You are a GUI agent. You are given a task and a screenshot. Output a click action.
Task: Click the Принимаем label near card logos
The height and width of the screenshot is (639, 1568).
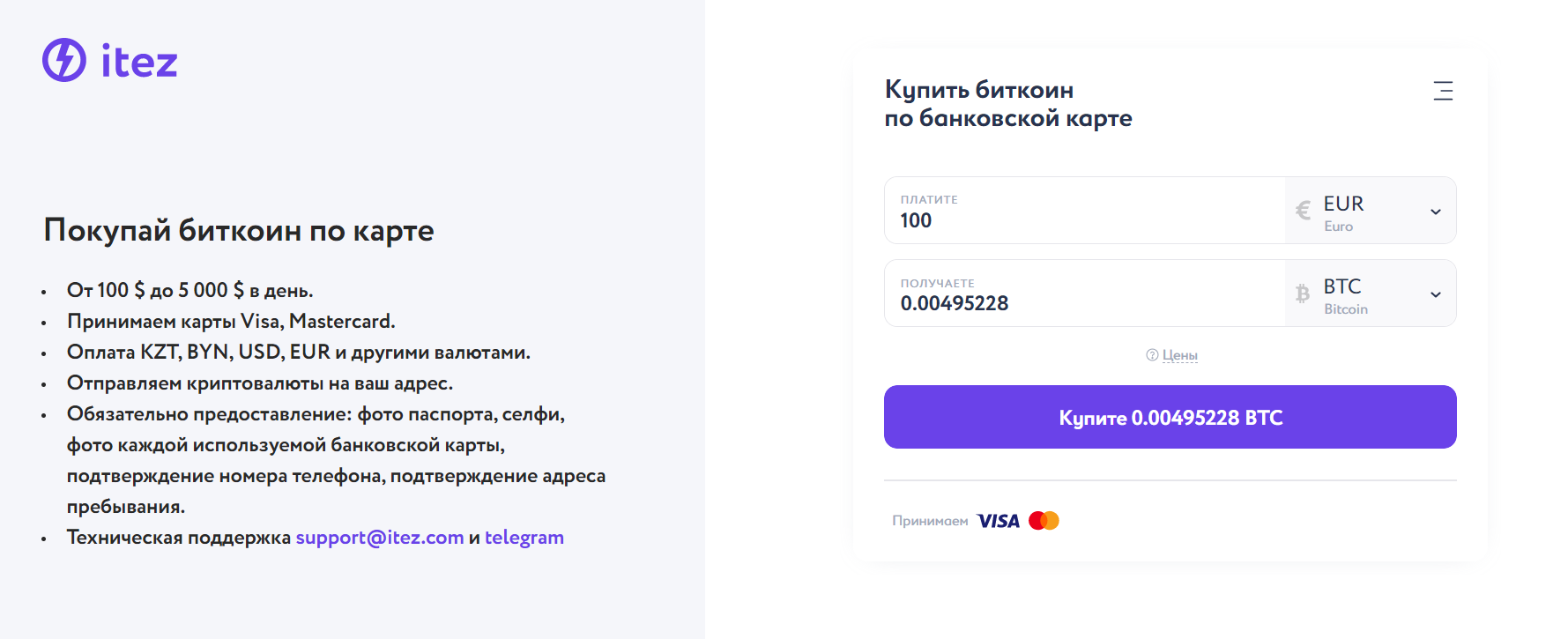[930, 521]
